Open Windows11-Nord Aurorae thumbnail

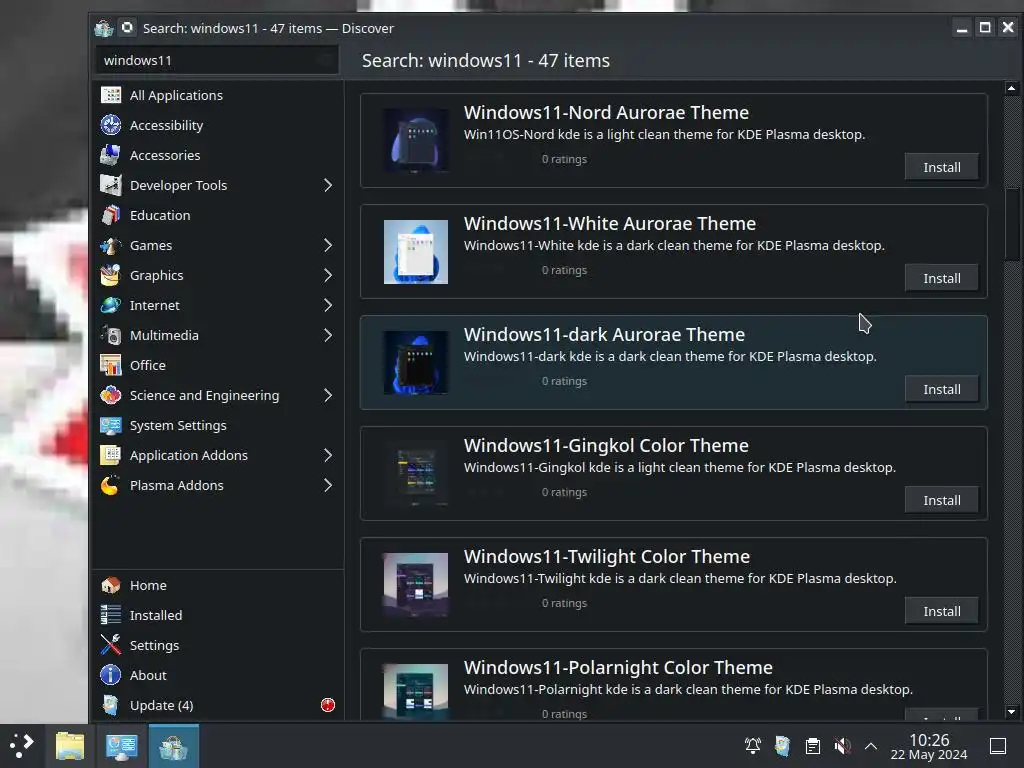tap(416, 140)
